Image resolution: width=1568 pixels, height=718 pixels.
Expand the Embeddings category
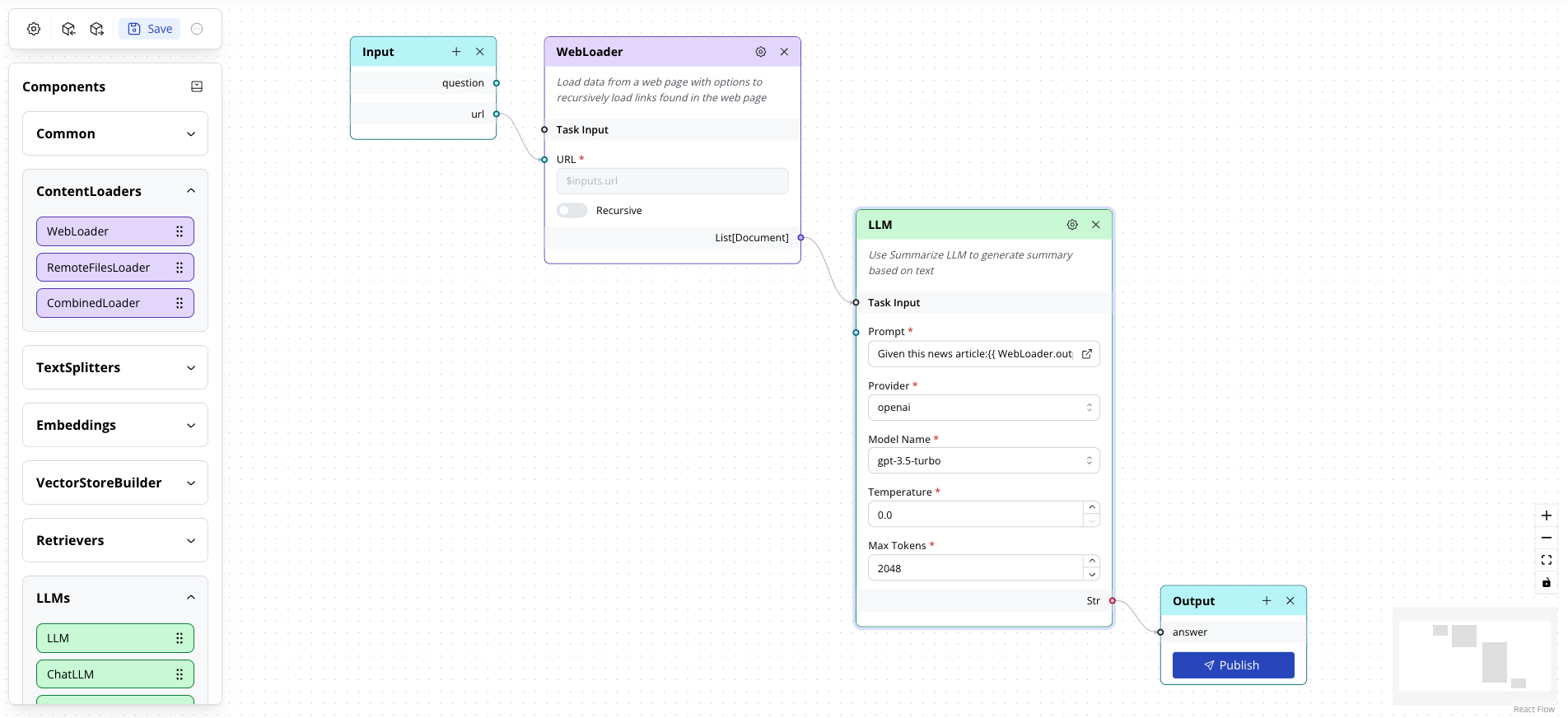pos(115,425)
